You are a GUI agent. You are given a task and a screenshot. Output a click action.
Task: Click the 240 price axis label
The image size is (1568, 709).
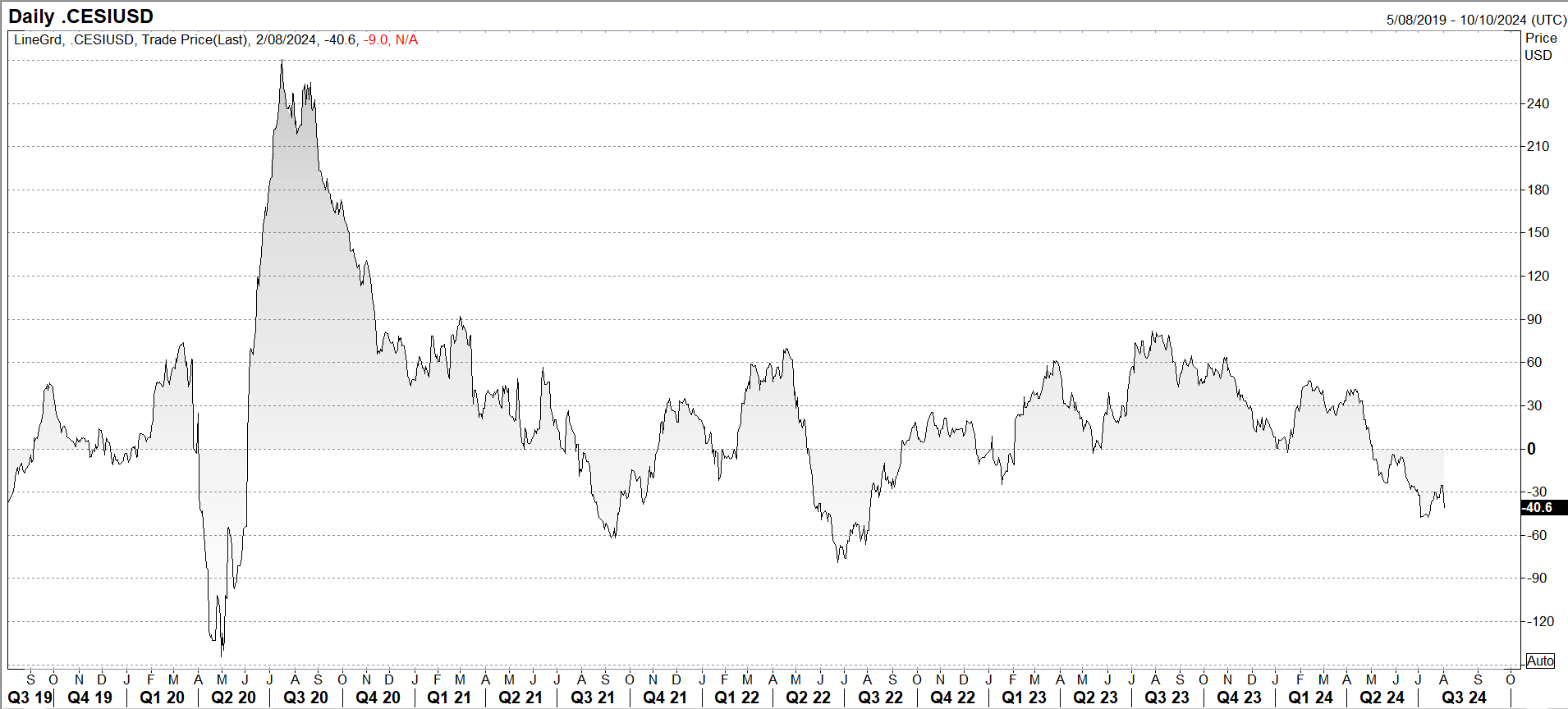click(1538, 103)
